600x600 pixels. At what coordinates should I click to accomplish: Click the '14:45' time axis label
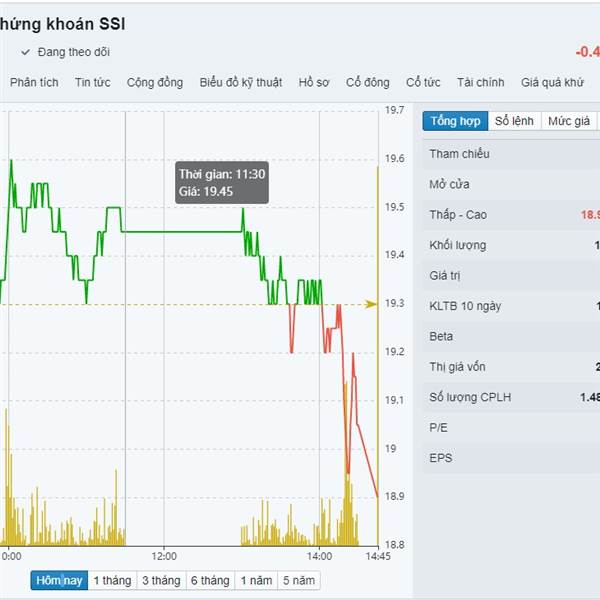[x=378, y=556]
